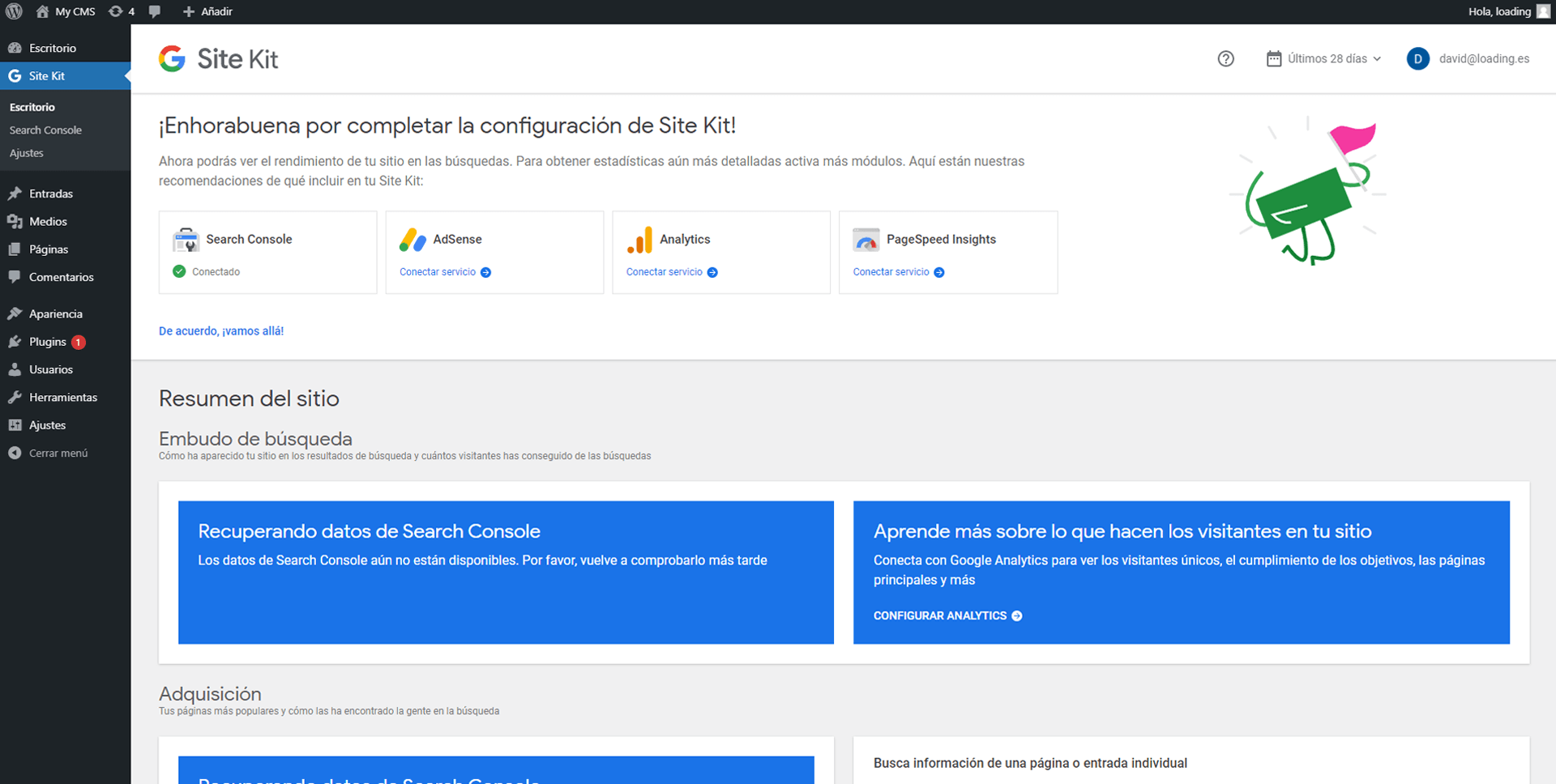Click the PageSpeed Insights gauge icon
This screenshot has height=784, width=1556.
866,240
